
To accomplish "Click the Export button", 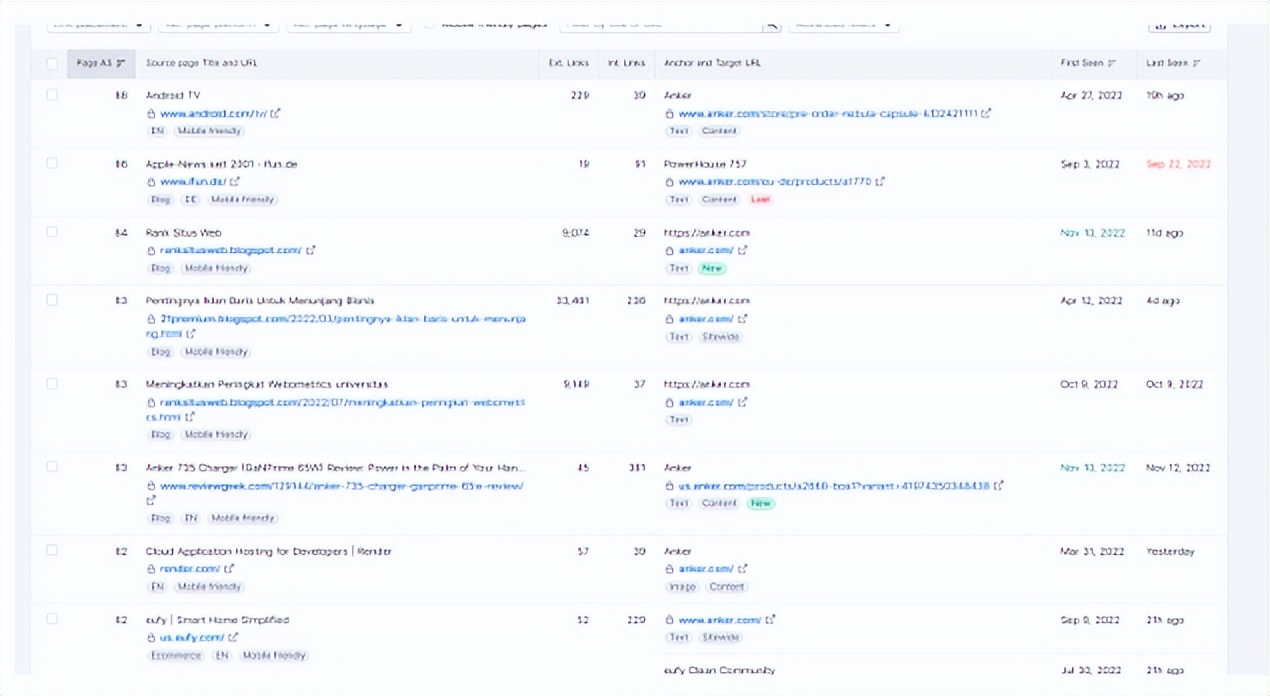I will click(1180, 24).
